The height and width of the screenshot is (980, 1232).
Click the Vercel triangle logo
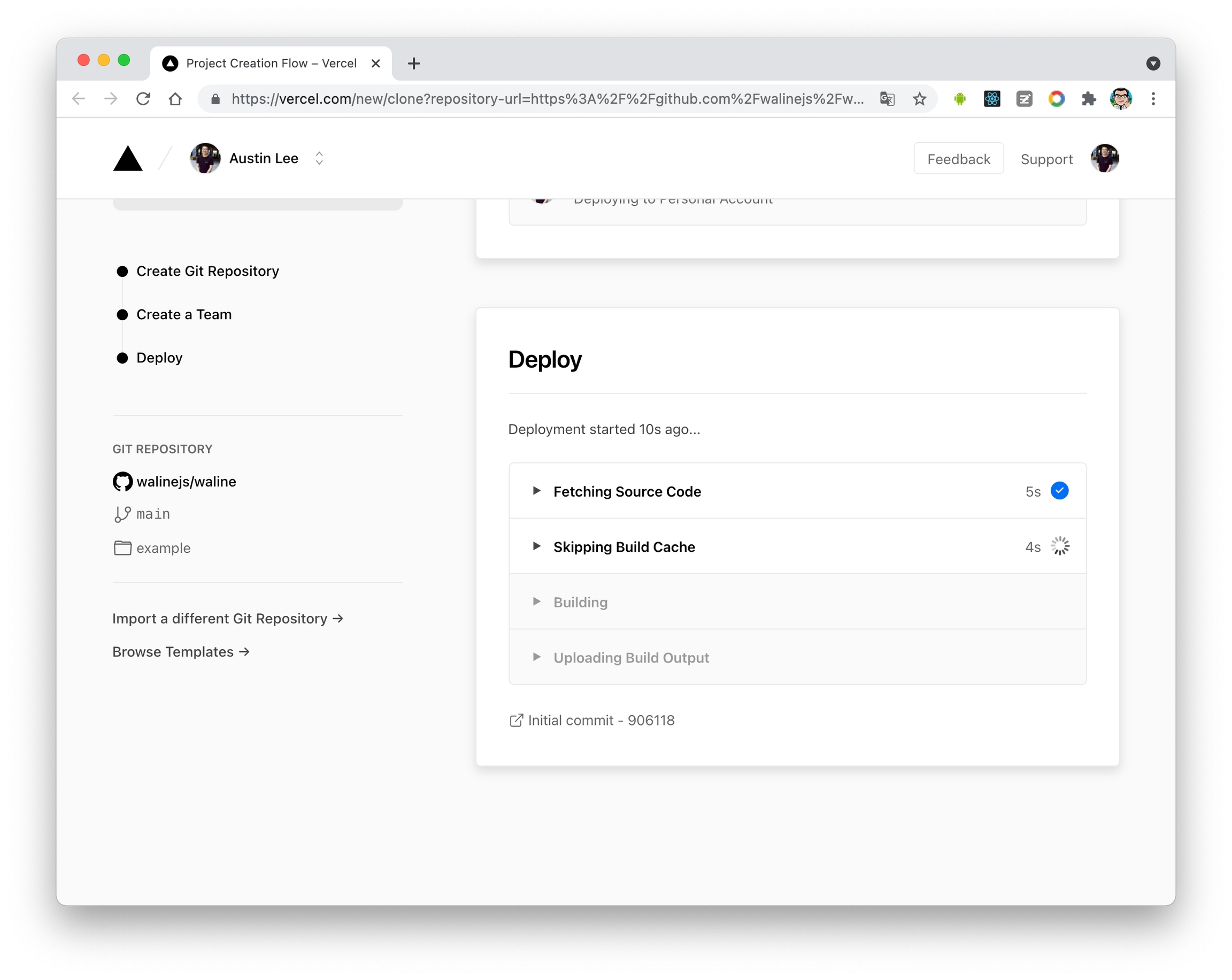(x=127, y=159)
